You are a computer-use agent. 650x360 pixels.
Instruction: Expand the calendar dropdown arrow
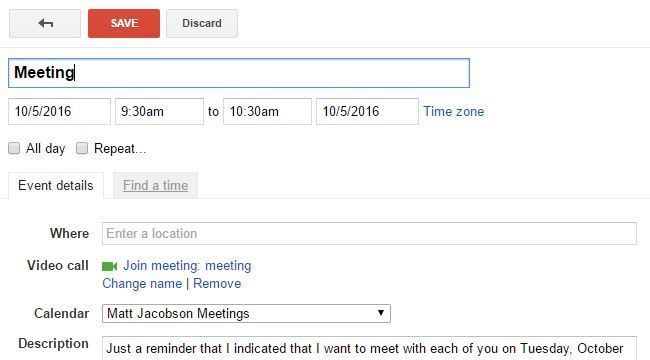click(381, 313)
